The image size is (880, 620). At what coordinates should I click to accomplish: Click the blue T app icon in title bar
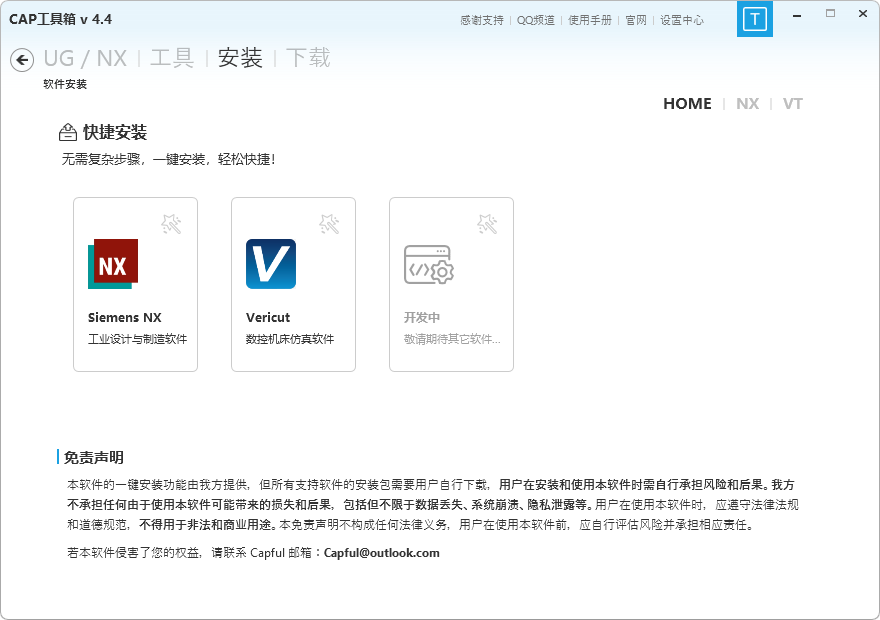(x=755, y=19)
